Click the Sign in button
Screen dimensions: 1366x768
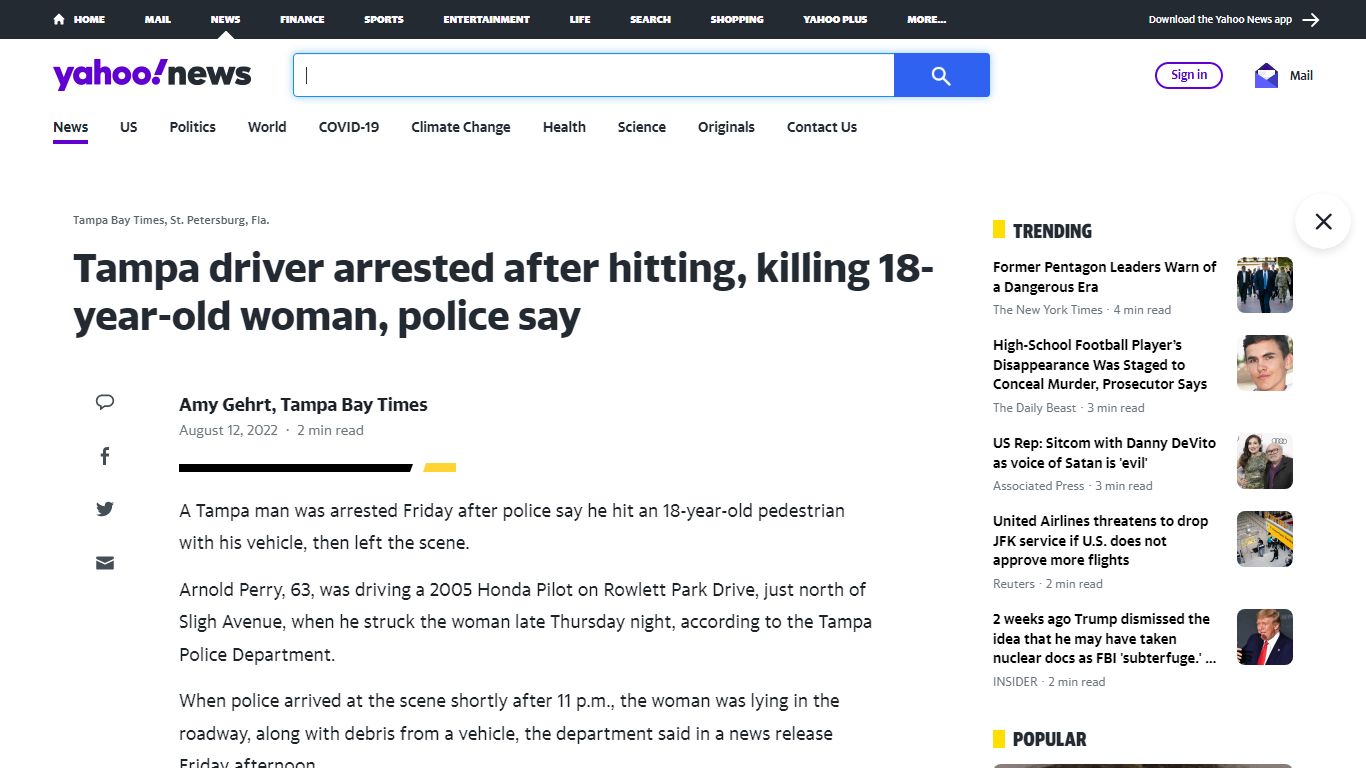click(1189, 75)
